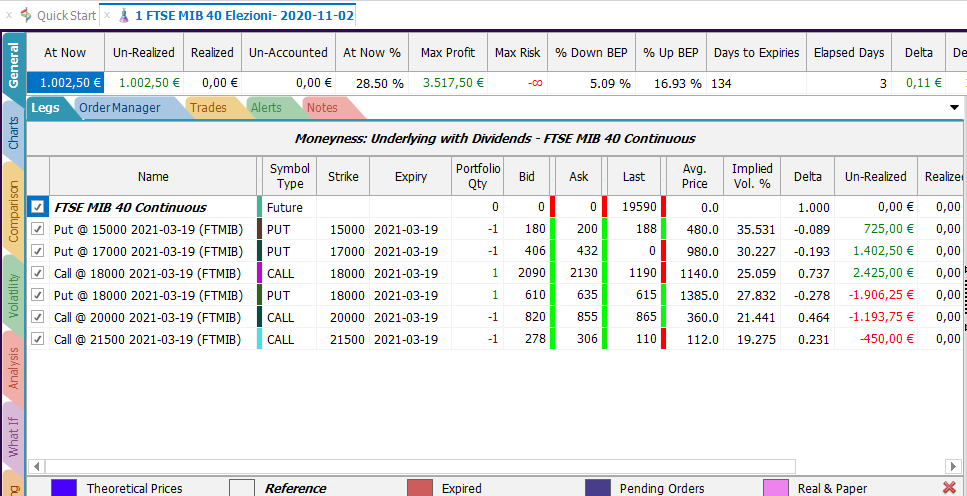Switch to the Order Manager tab
This screenshot has width=967, height=496.
point(120,108)
